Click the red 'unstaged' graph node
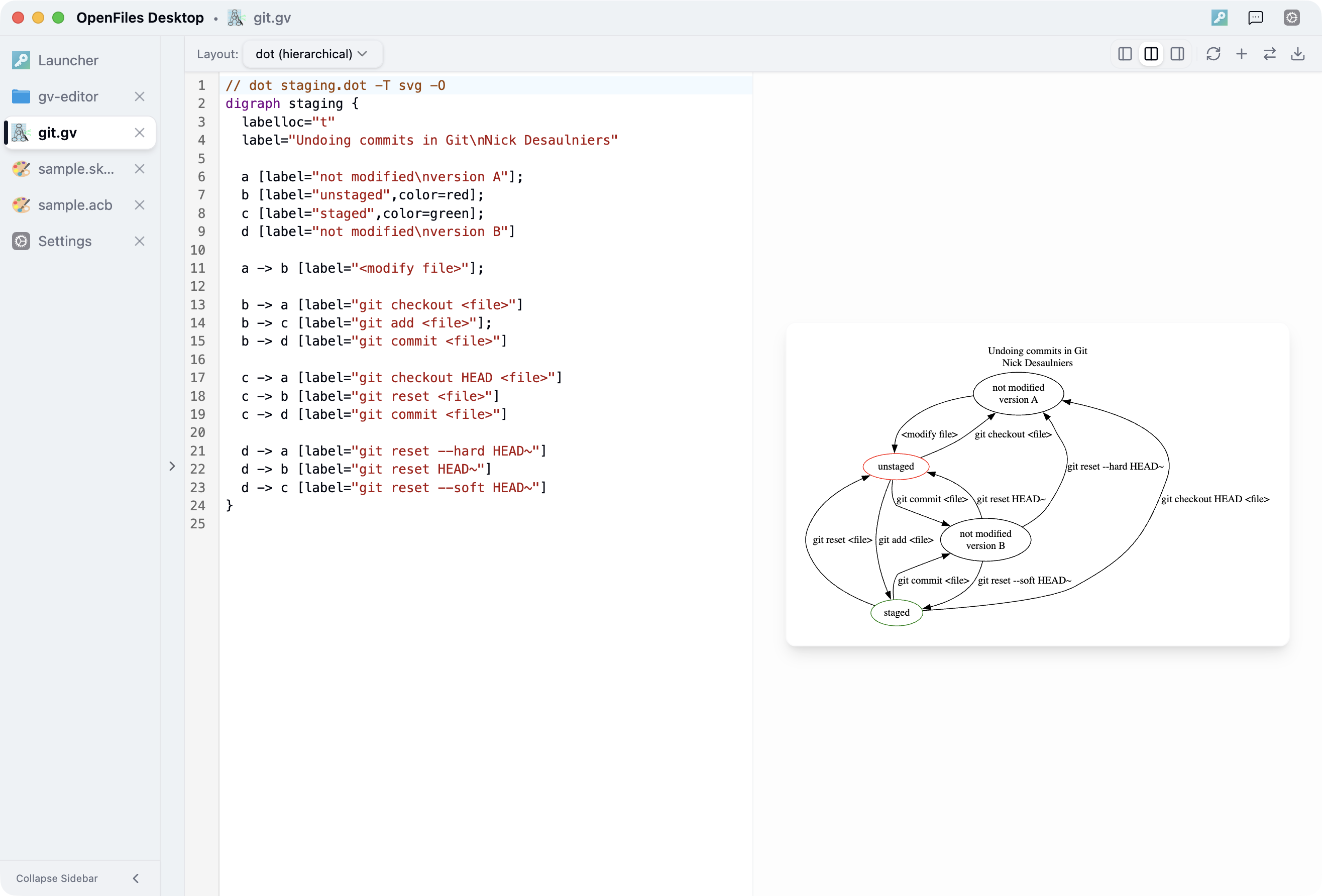Screen dimensions: 1322x896 click(x=896, y=467)
